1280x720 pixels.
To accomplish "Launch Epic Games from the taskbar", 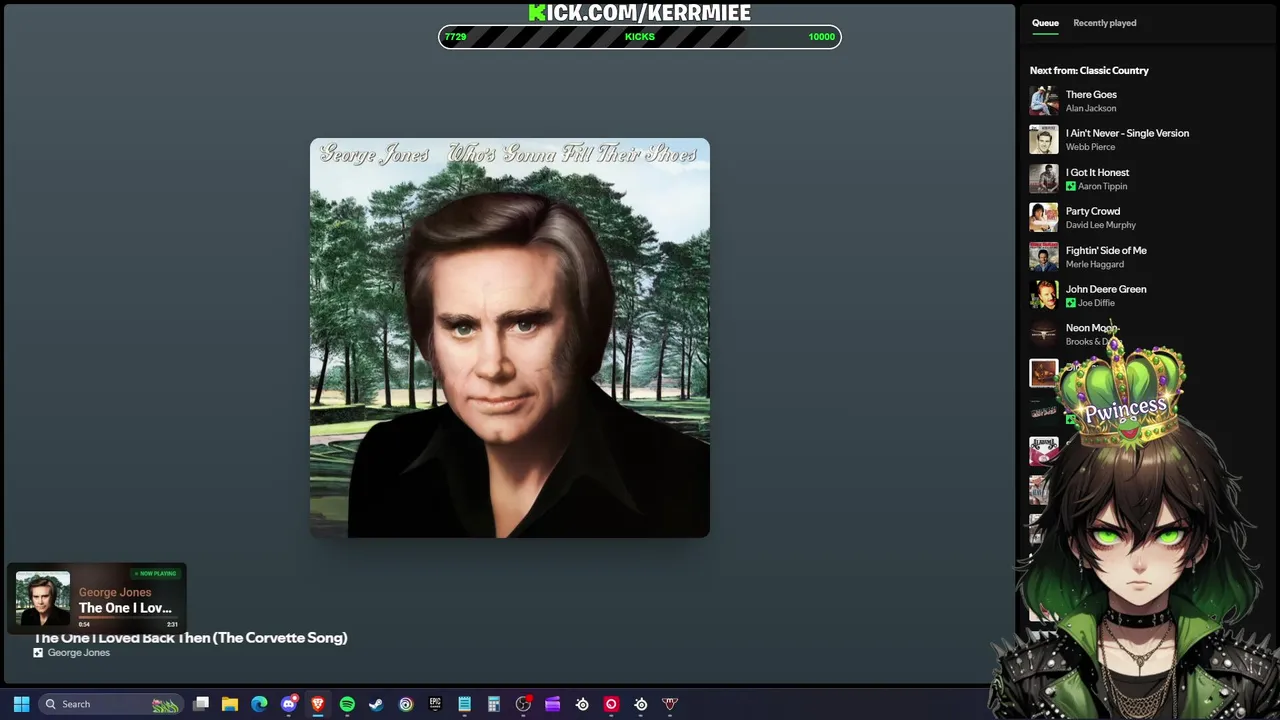I will tap(435, 704).
